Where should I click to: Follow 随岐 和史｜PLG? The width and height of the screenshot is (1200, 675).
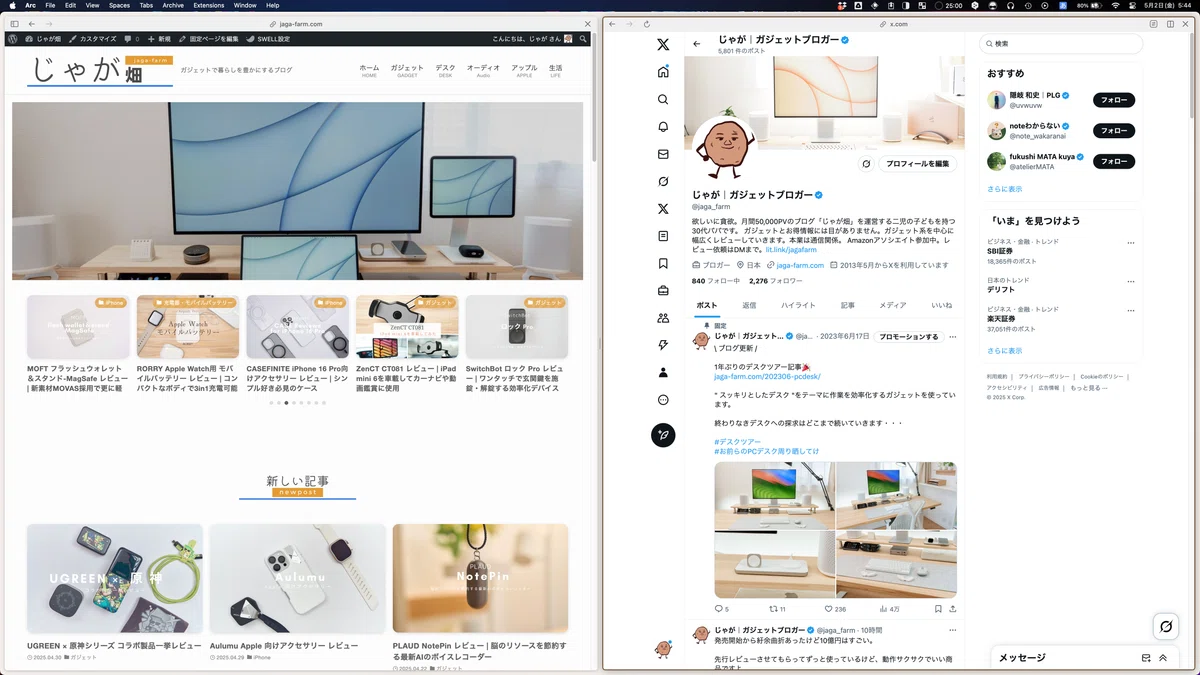point(1113,100)
